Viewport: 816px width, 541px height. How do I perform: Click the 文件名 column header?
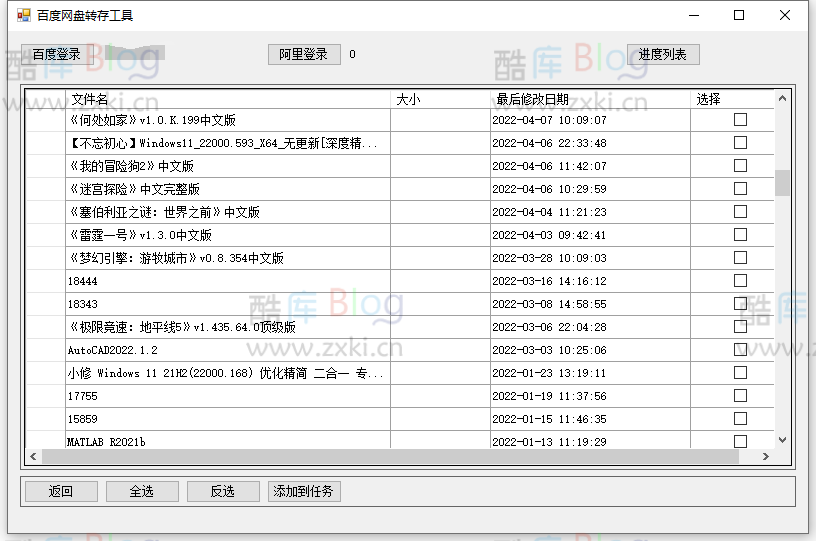pos(228,99)
